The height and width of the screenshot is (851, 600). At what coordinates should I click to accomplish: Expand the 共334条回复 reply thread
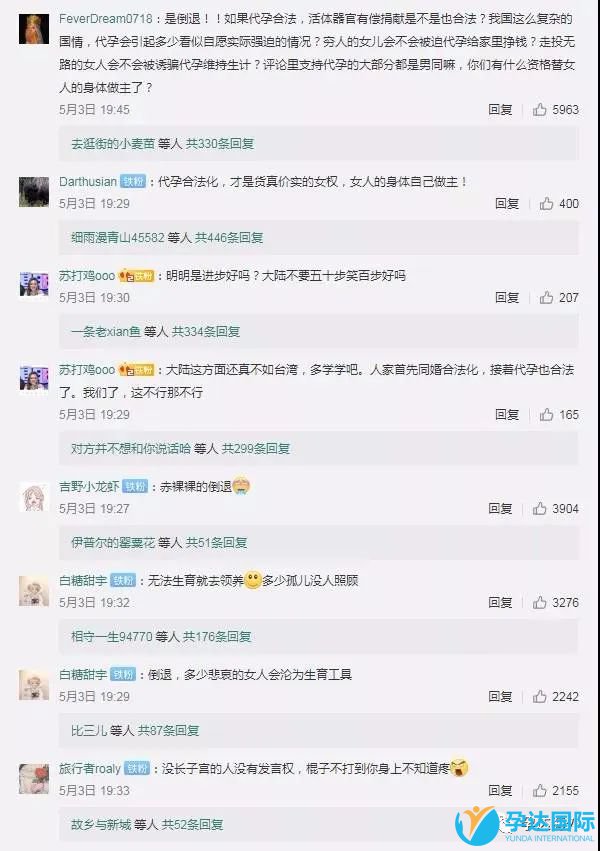click(x=206, y=332)
